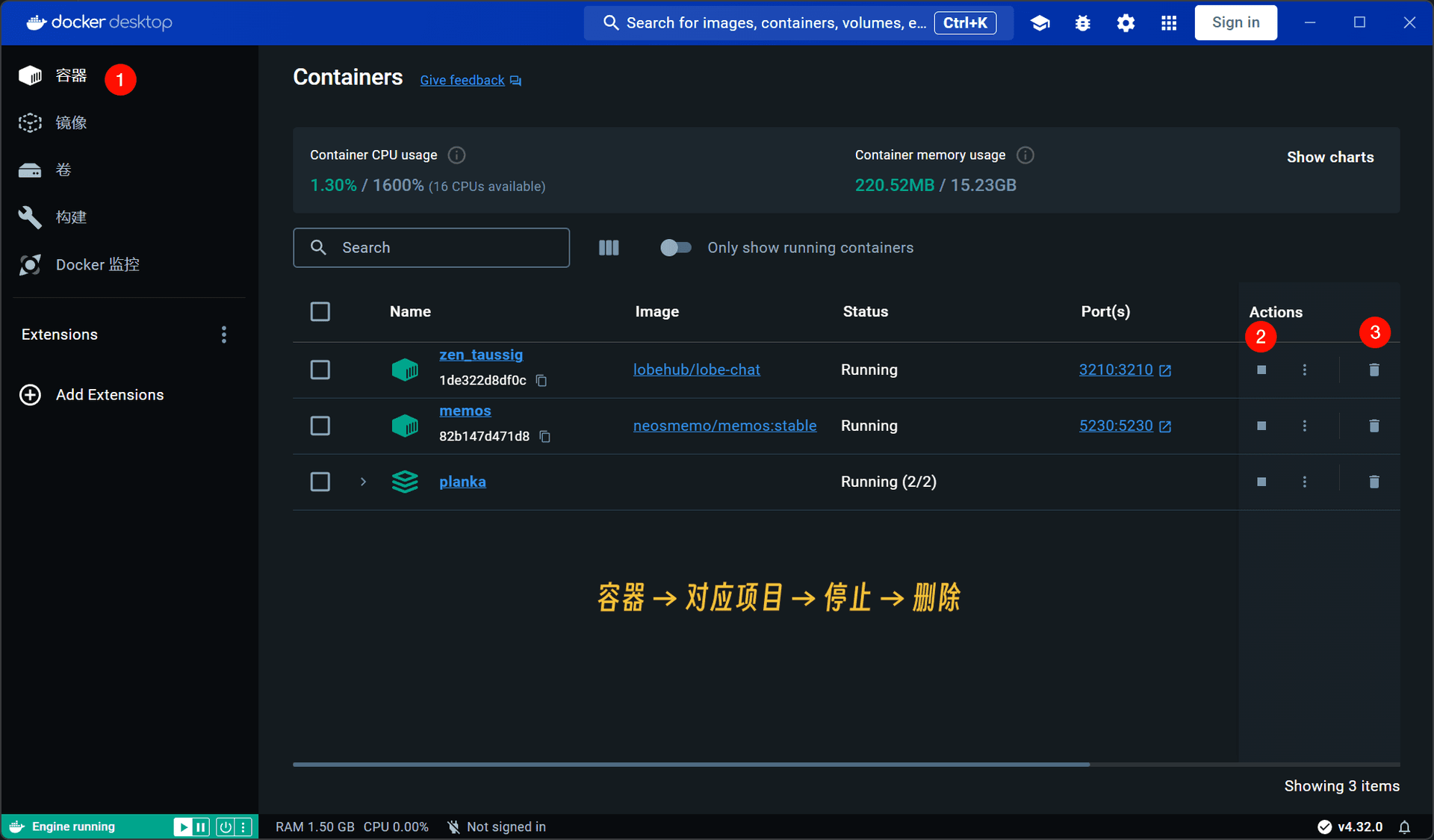Delete the memos container

click(x=1374, y=426)
